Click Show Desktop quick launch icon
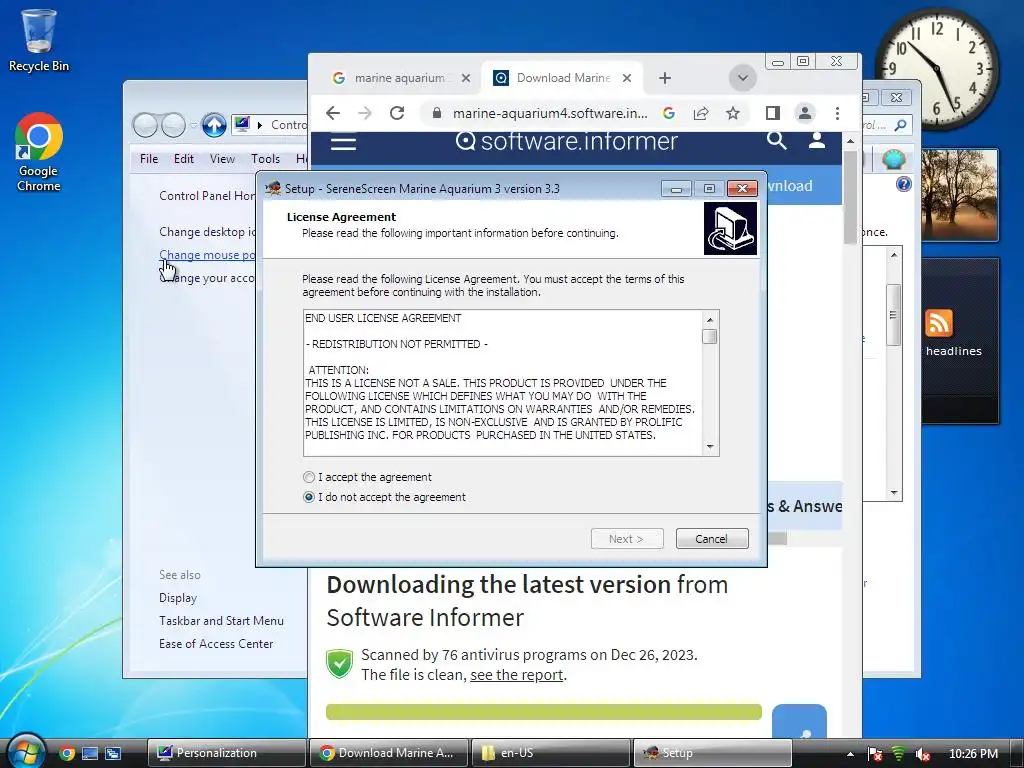Viewport: 1024px width, 768px height. pyautogui.click(x=89, y=753)
